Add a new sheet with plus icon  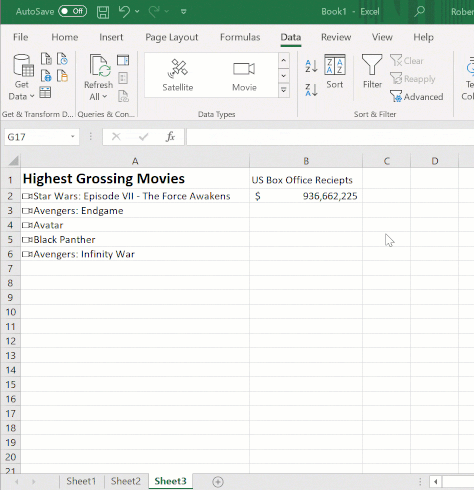click(218, 482)
